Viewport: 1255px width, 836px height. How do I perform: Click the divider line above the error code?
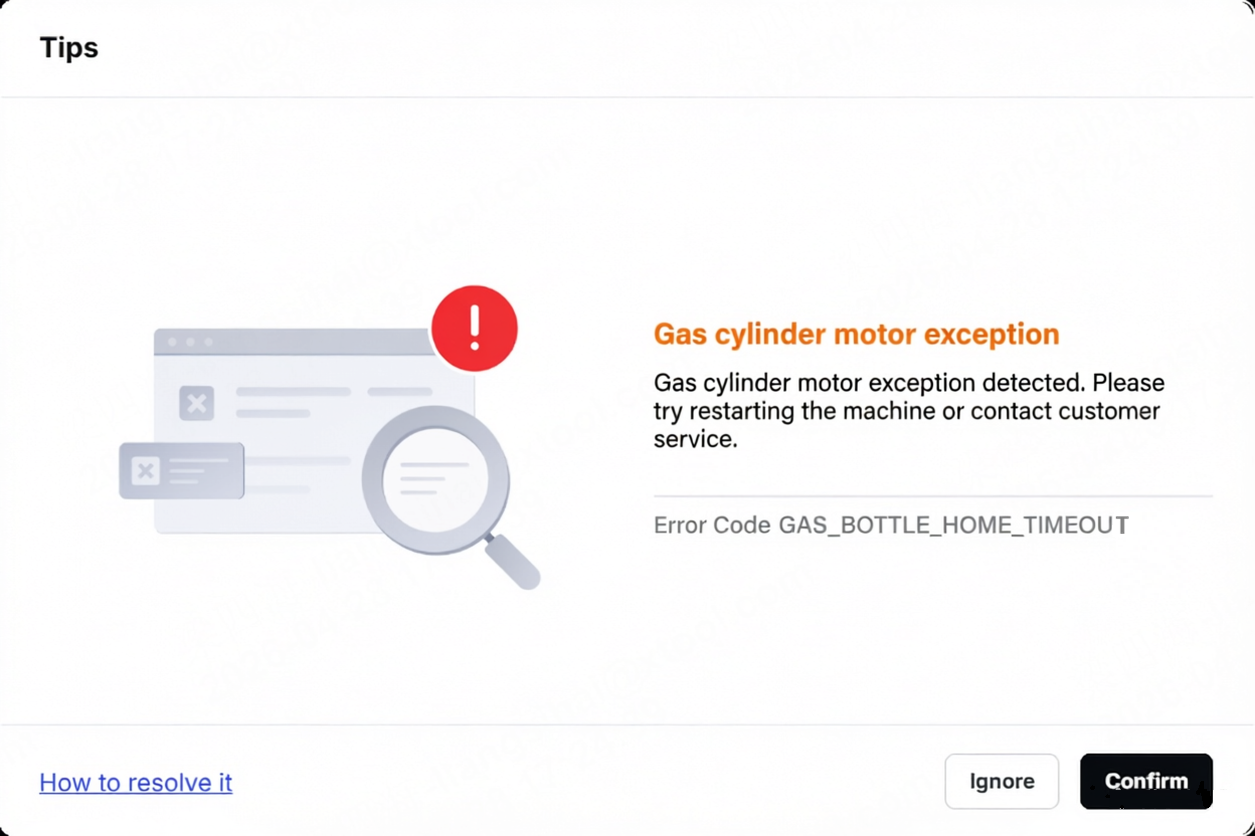pyautogui.click(x=933, y=496)
